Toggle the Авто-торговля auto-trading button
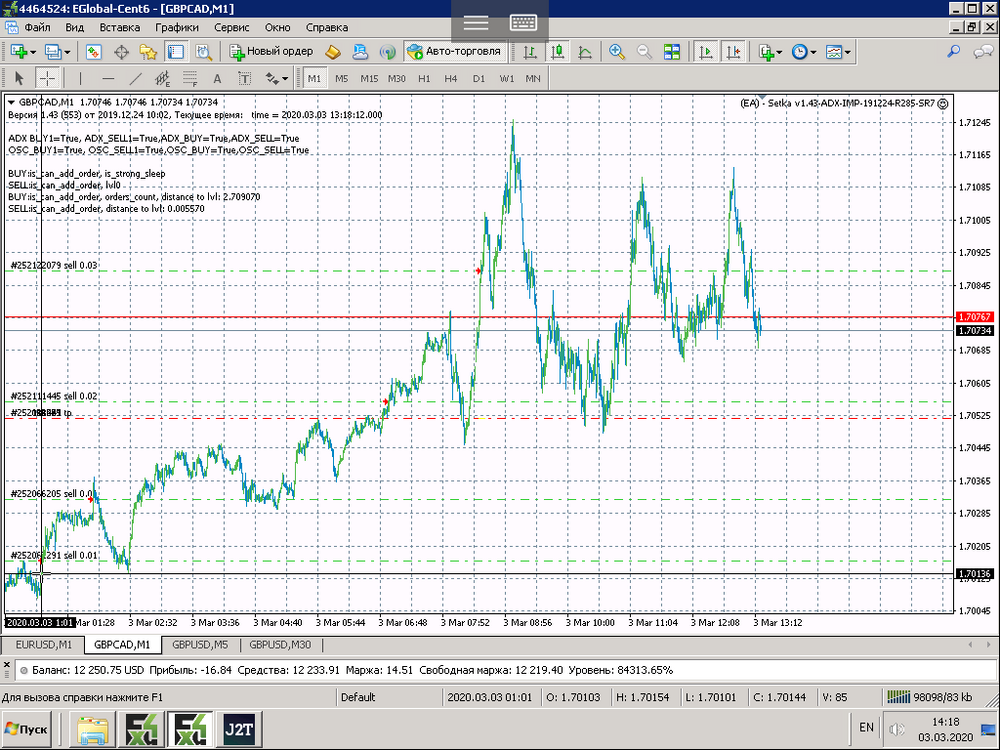 455,52
